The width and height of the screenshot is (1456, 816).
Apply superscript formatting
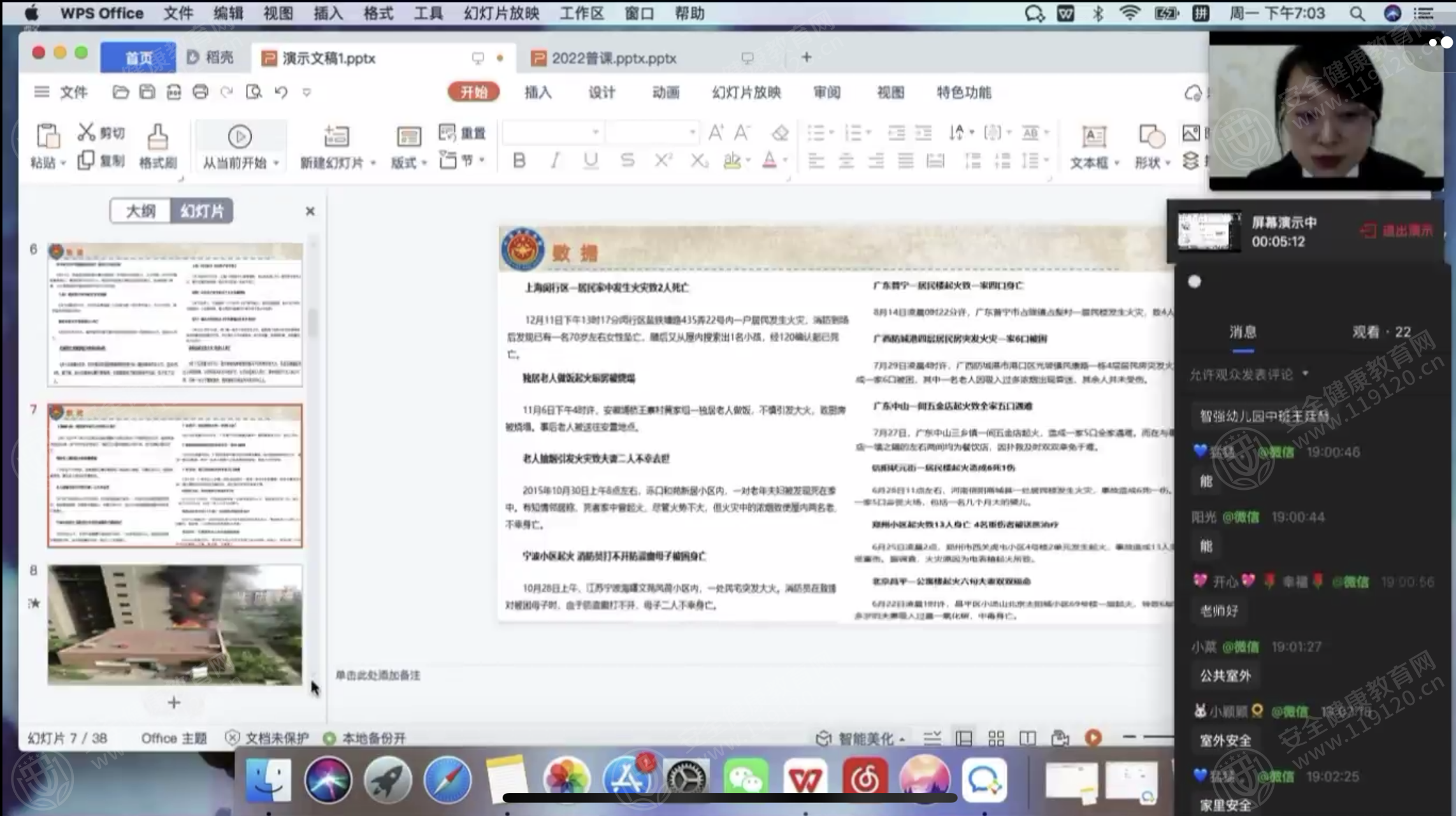[x=663, y=161]
